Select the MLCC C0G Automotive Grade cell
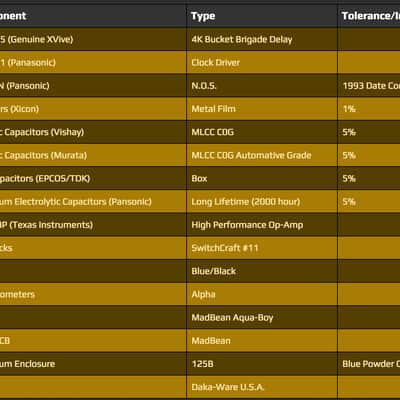 [262, 155]
